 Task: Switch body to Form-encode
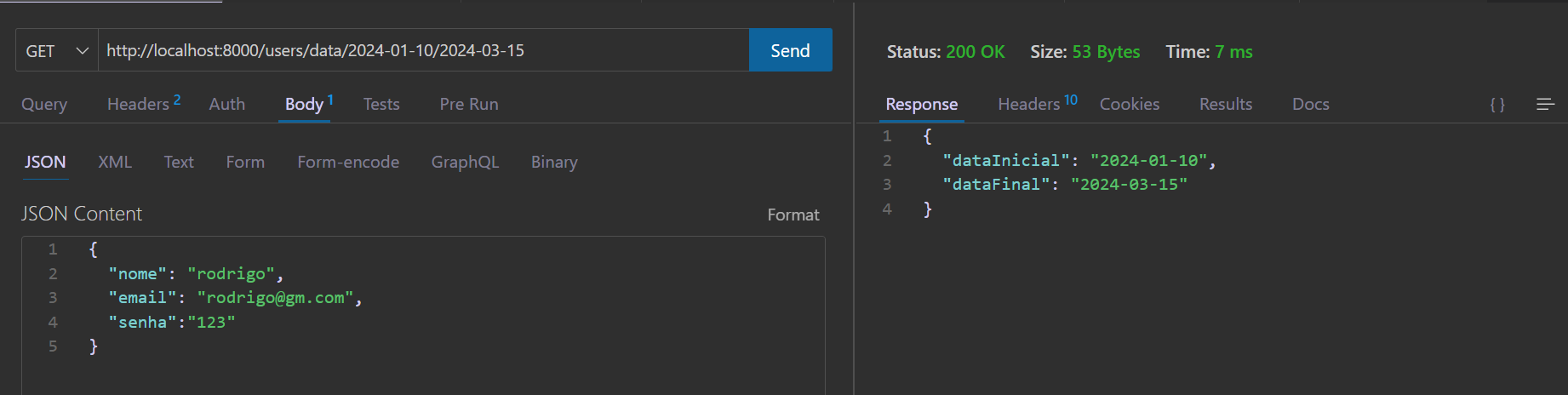pyautogui.click(x=348, y=162)
